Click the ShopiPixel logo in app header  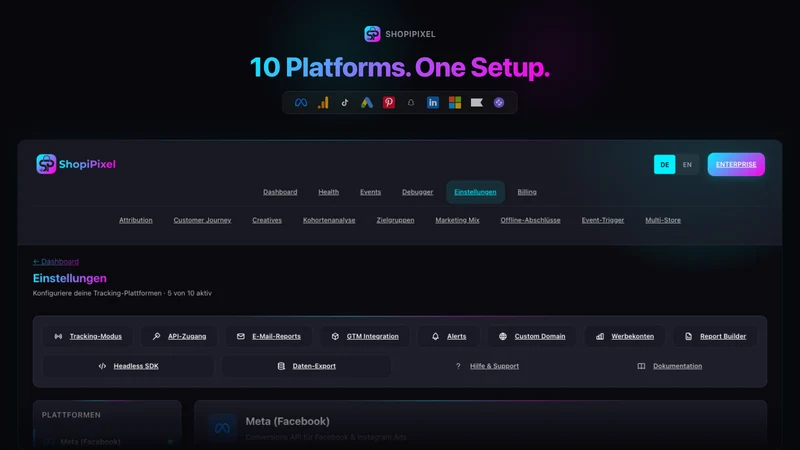tap(76, 164)
